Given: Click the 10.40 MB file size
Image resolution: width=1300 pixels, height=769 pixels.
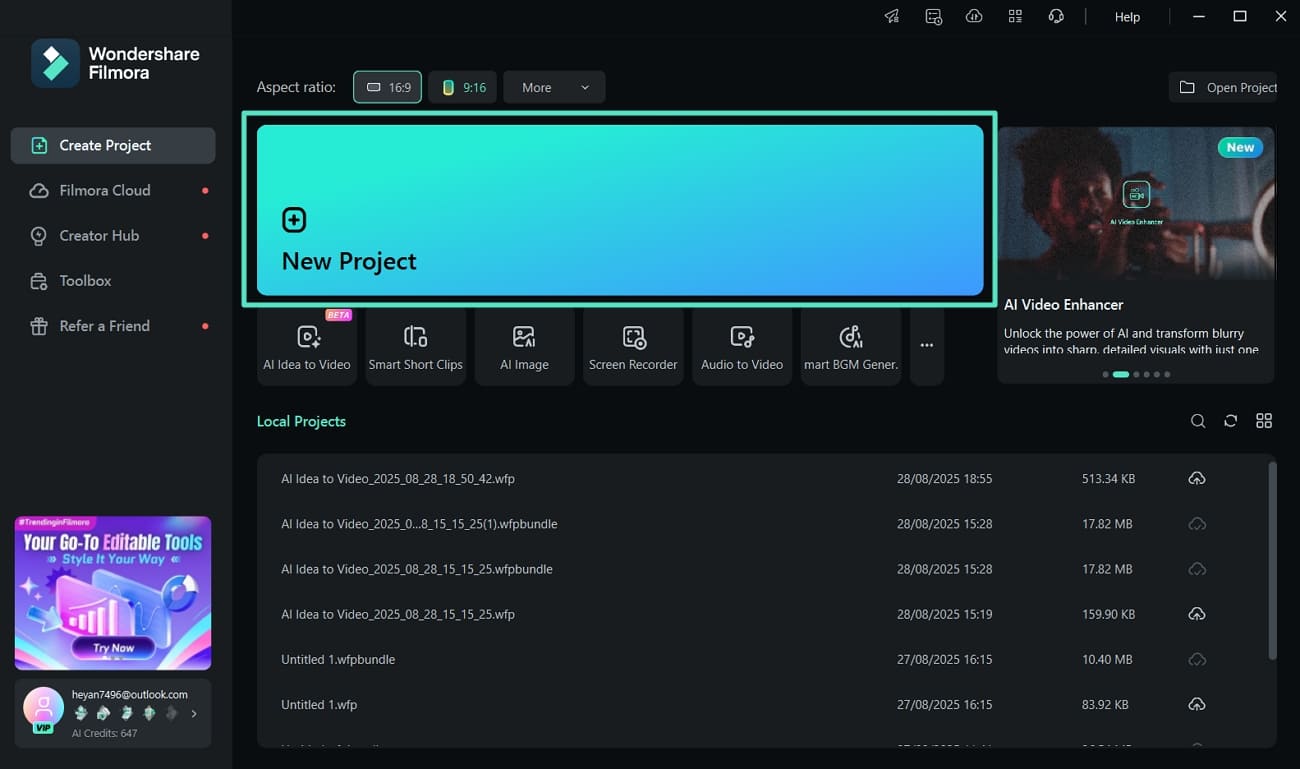Looking at the screenshot, I should click(1107, 659).
